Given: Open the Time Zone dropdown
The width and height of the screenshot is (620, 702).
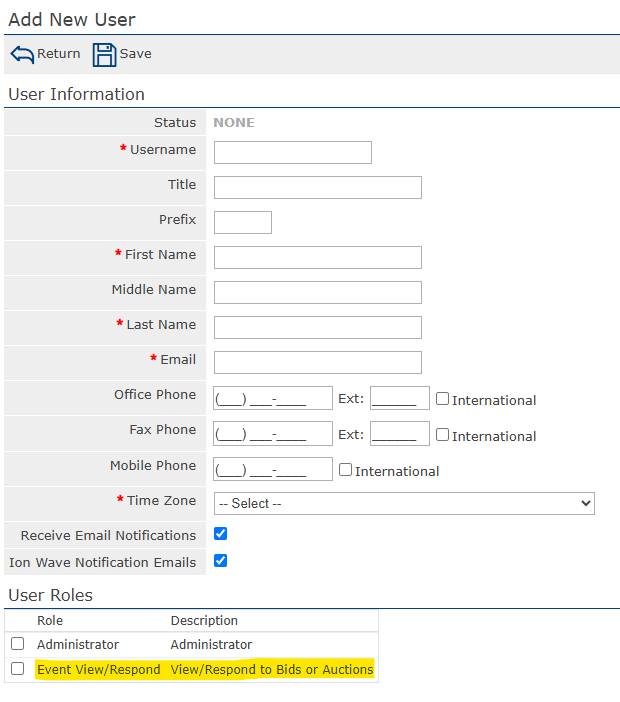Looking at the screenshot, I should point(404,504).
